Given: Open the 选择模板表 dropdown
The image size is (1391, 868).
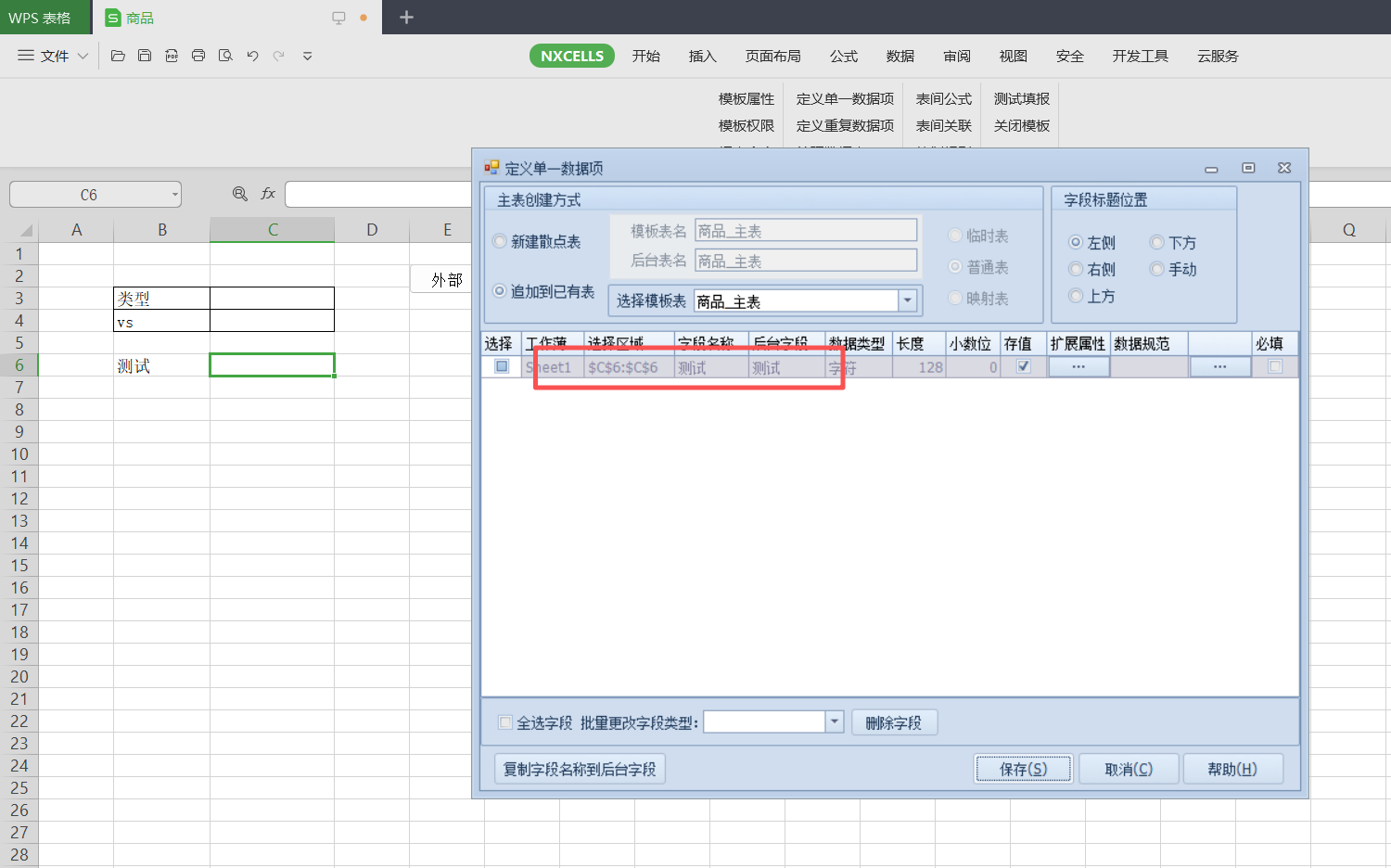Looking at the screenshot, I should tap(908, 300).
